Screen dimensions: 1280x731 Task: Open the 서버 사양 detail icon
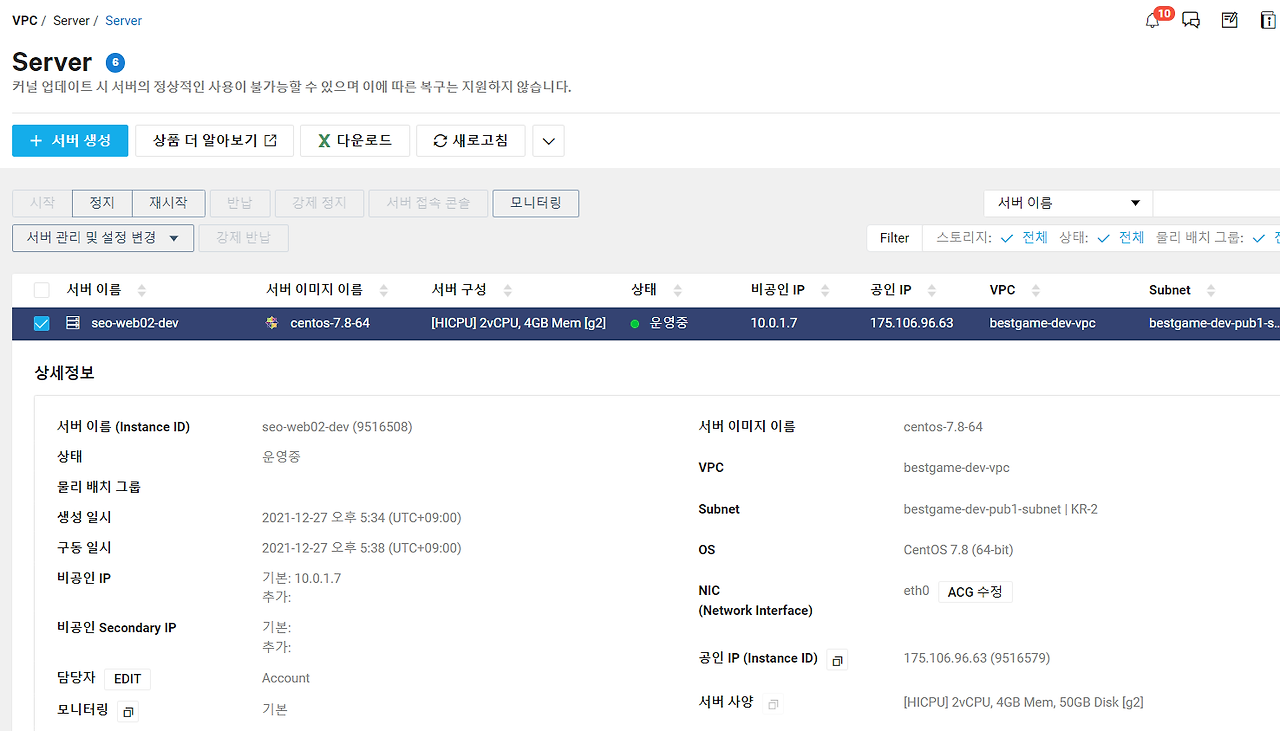(773, 704)
